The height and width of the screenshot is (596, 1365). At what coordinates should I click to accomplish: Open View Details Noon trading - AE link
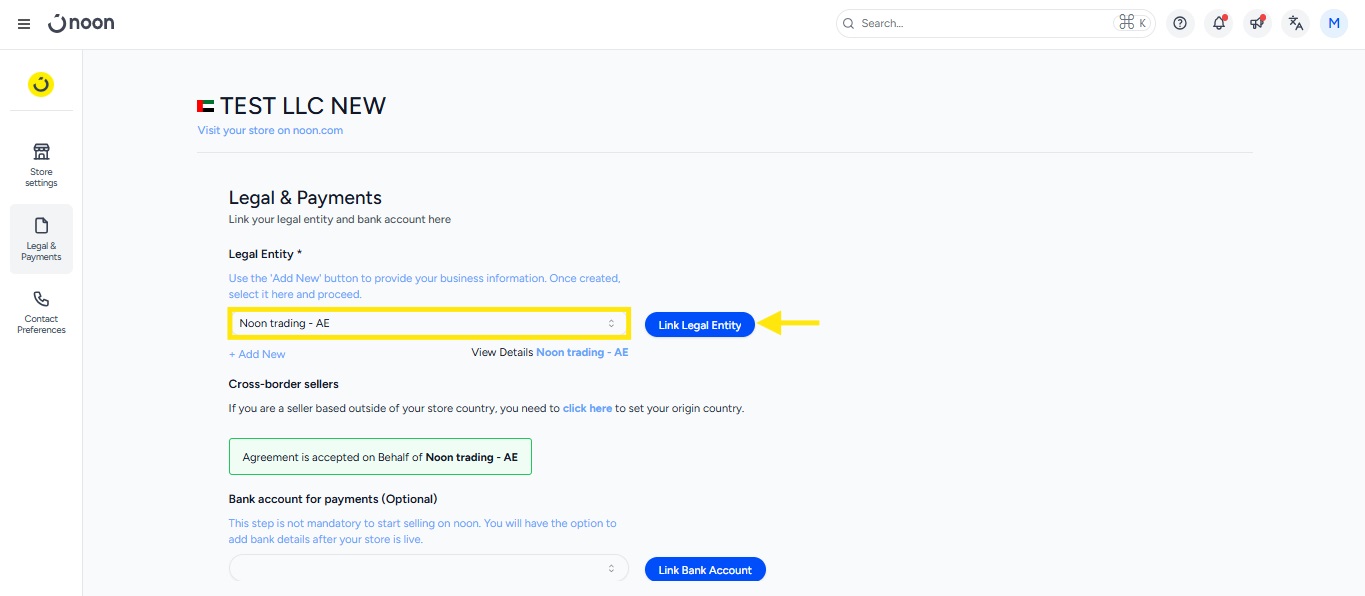pyautogui.click(x=581, y=352)
